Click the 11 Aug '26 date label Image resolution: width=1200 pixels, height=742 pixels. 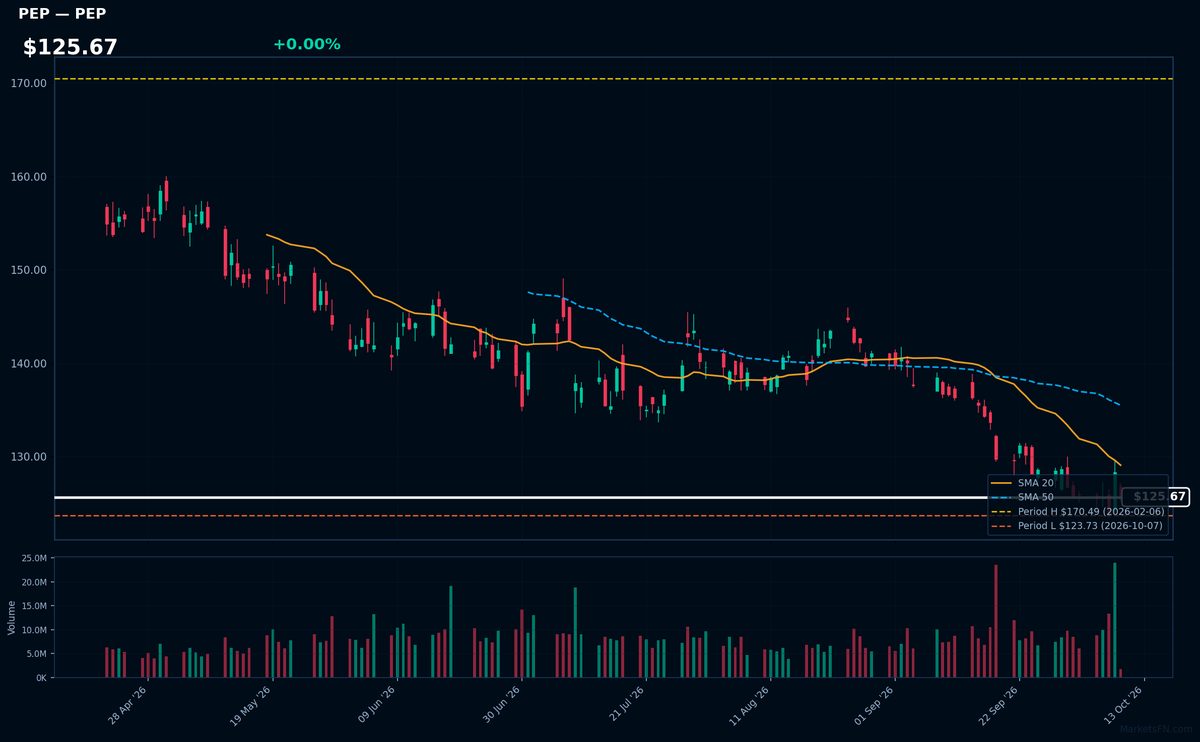pyautogui.click(x=750, y=704)
